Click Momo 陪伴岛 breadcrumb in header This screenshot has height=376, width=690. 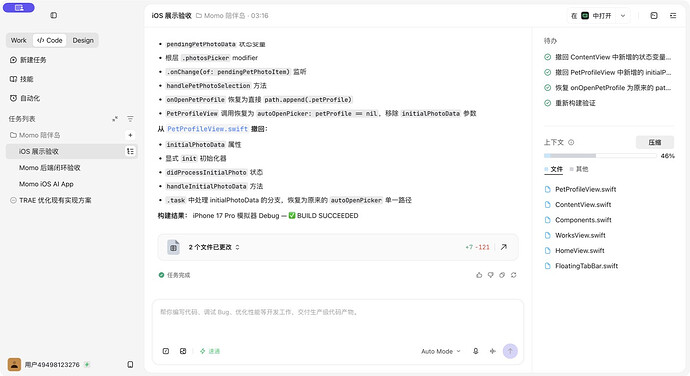(220, 16)
